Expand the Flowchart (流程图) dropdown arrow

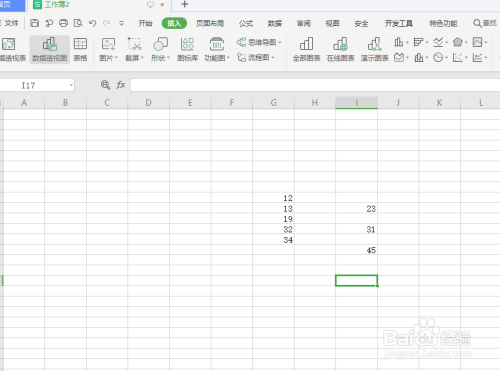[273, 58]
